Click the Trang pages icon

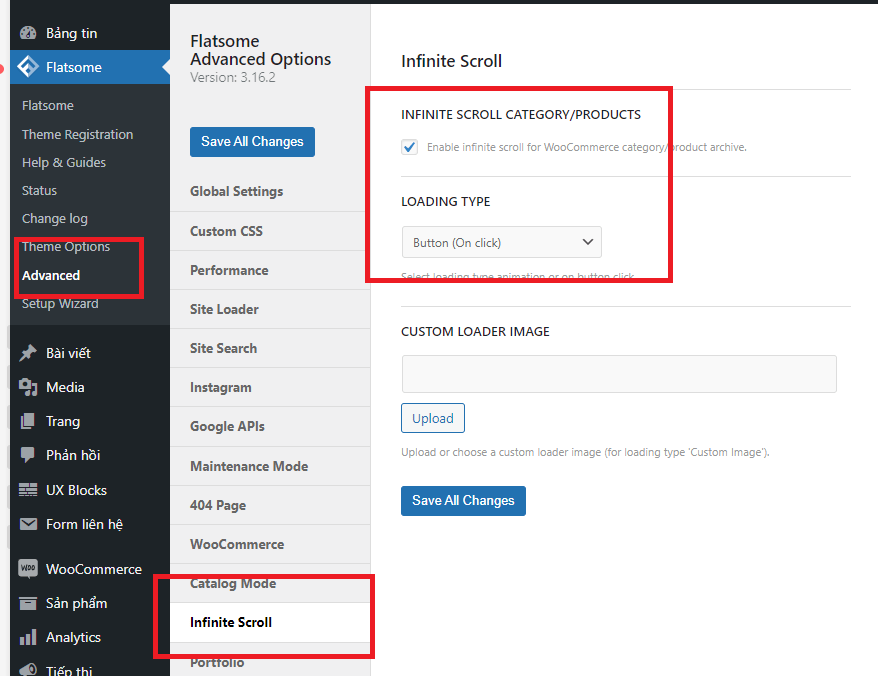pyautogui.click(x=28, y=421)
